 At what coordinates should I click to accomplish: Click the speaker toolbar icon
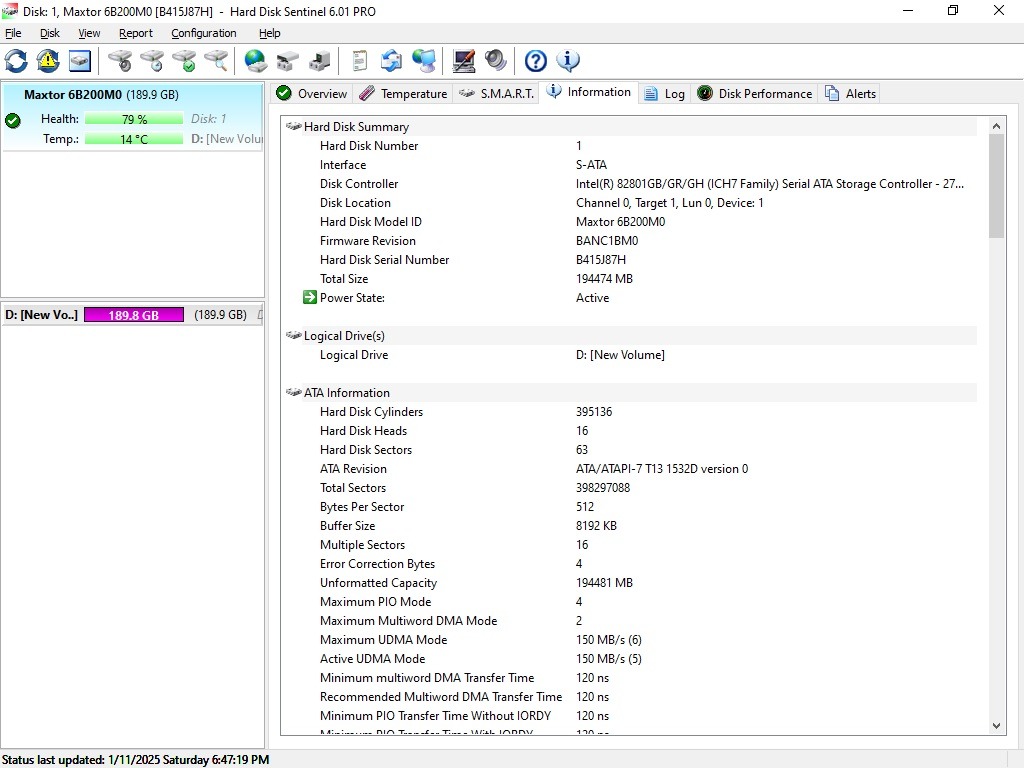pyautogui.click(x=496, y=61)
